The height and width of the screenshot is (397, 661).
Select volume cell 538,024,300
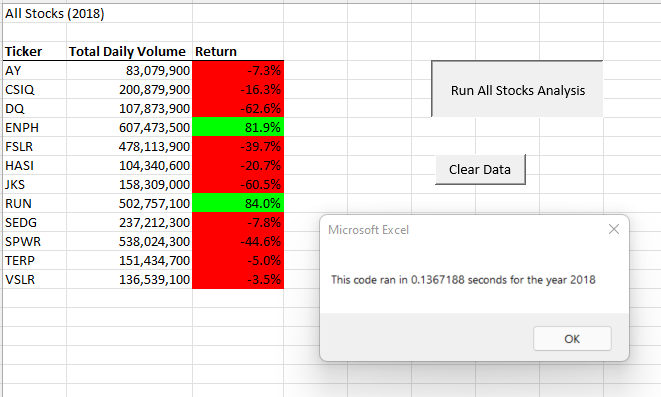tap(129, 241)
